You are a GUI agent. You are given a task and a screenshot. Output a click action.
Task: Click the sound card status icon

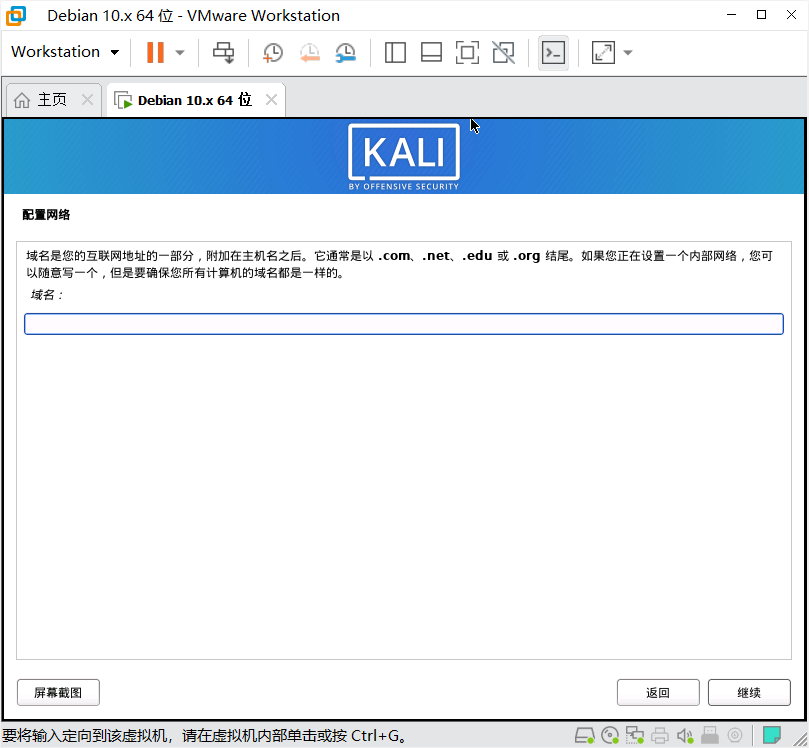tap(685, 735)
